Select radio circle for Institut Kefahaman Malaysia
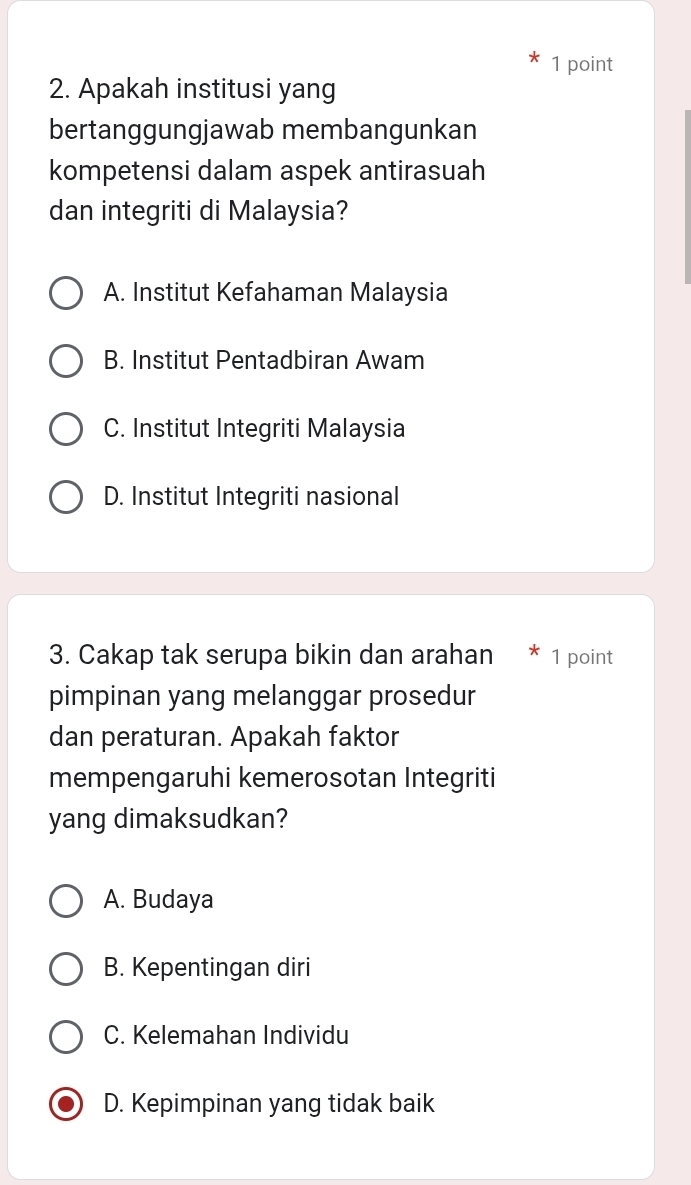 (x=67, y=294)
